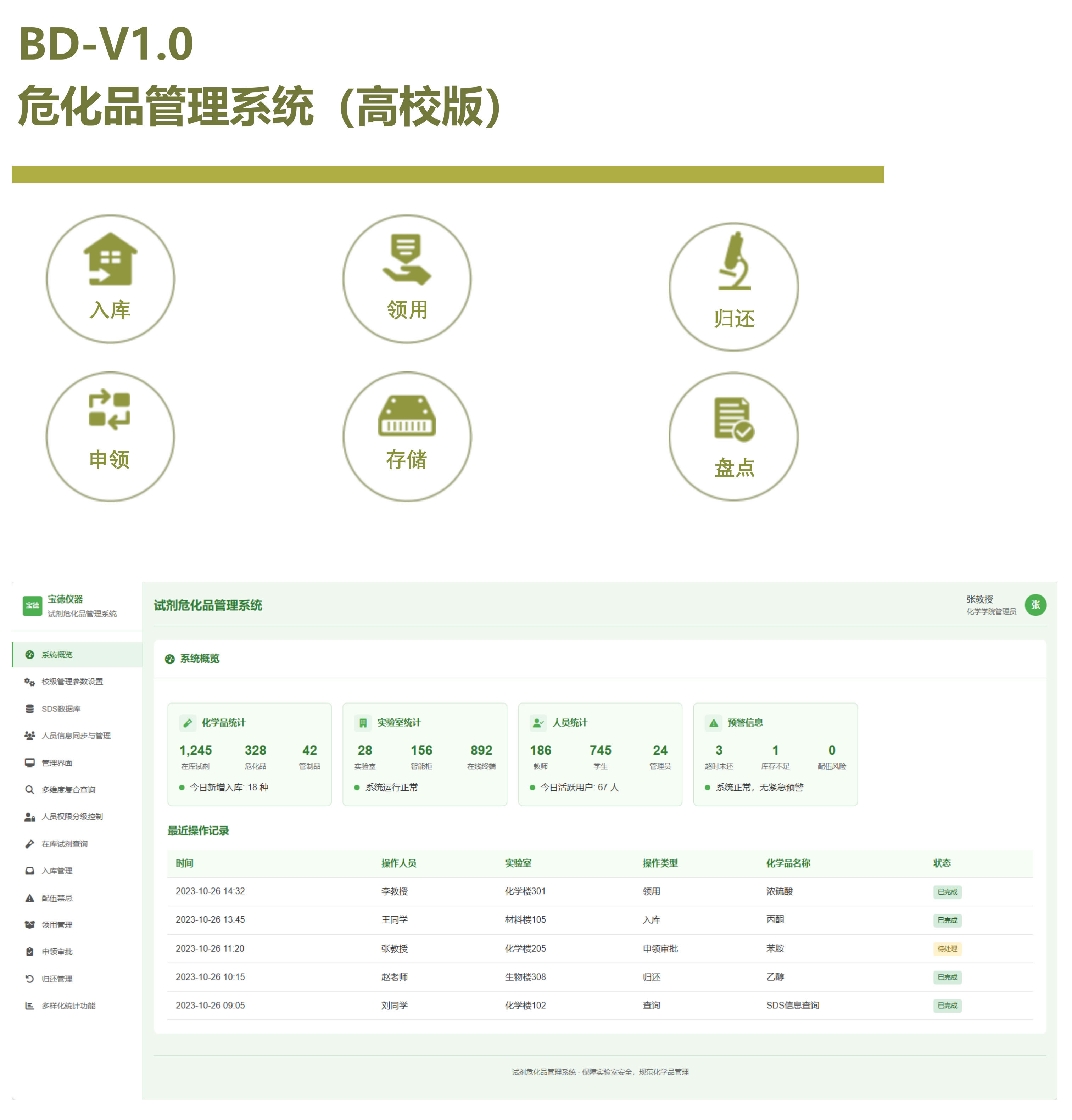1072x1120 pixels.
Task: Go to 人员信息同步与管理
Action: [76, 735]
